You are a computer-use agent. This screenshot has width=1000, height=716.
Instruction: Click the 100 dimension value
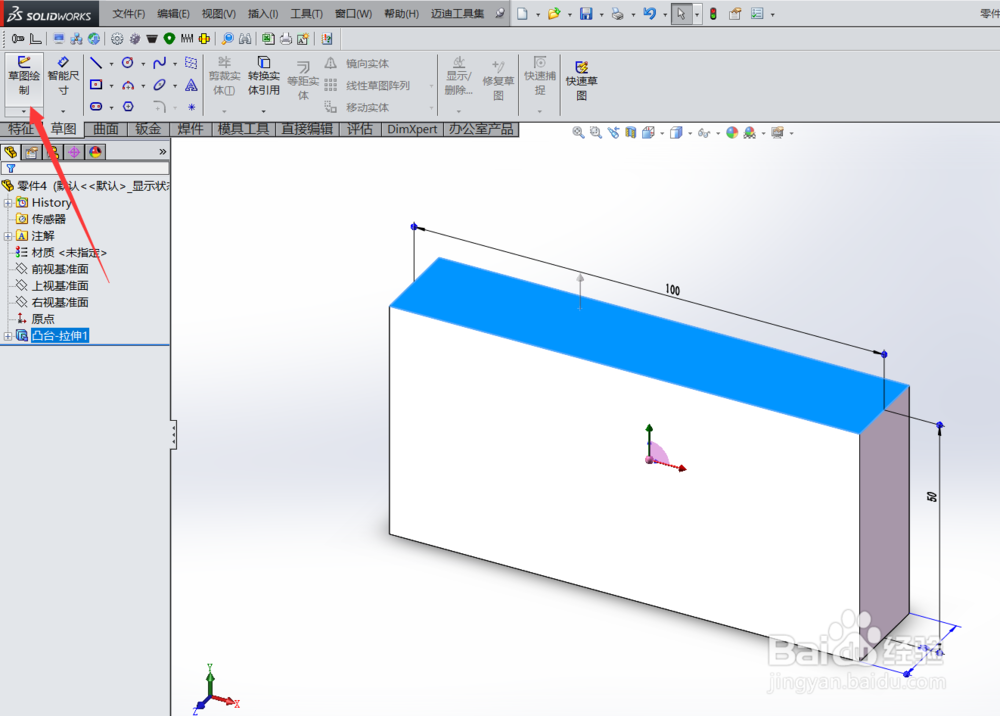tap(673, 290)
